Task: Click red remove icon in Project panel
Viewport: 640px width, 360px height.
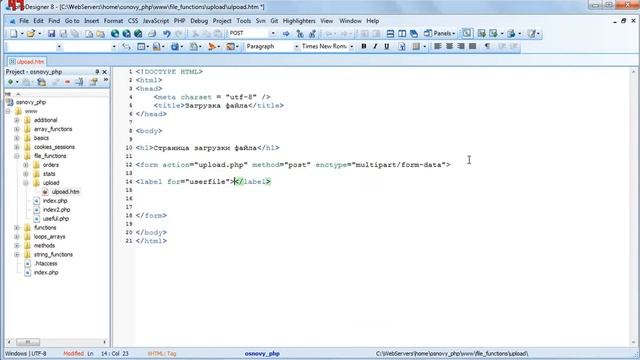Action: 67,82
